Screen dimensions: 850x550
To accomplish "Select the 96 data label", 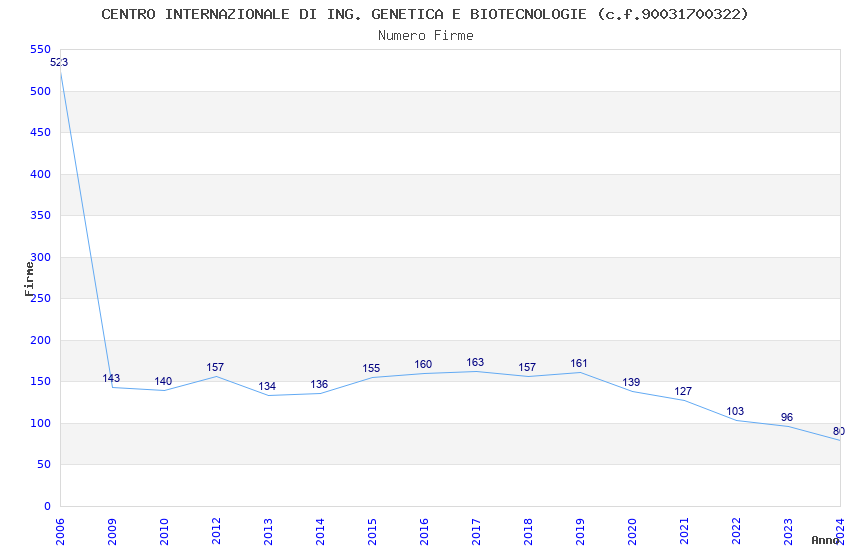I will 787,417.
